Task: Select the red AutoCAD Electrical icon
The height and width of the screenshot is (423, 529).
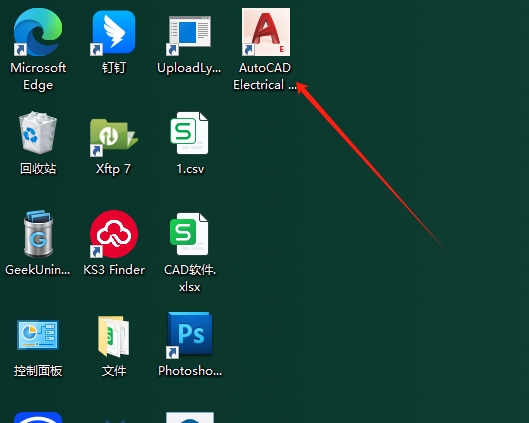Action: pos(266,32)
